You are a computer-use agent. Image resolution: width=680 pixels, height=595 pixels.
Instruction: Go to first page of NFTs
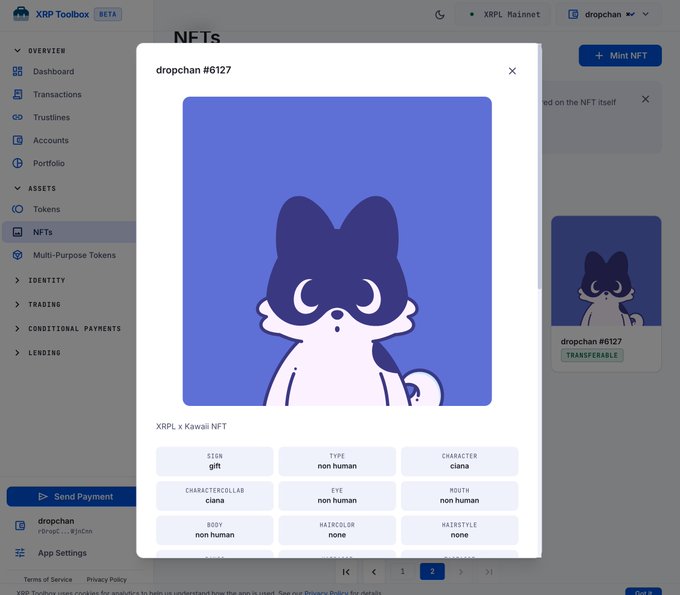click(x=346, y=572)
